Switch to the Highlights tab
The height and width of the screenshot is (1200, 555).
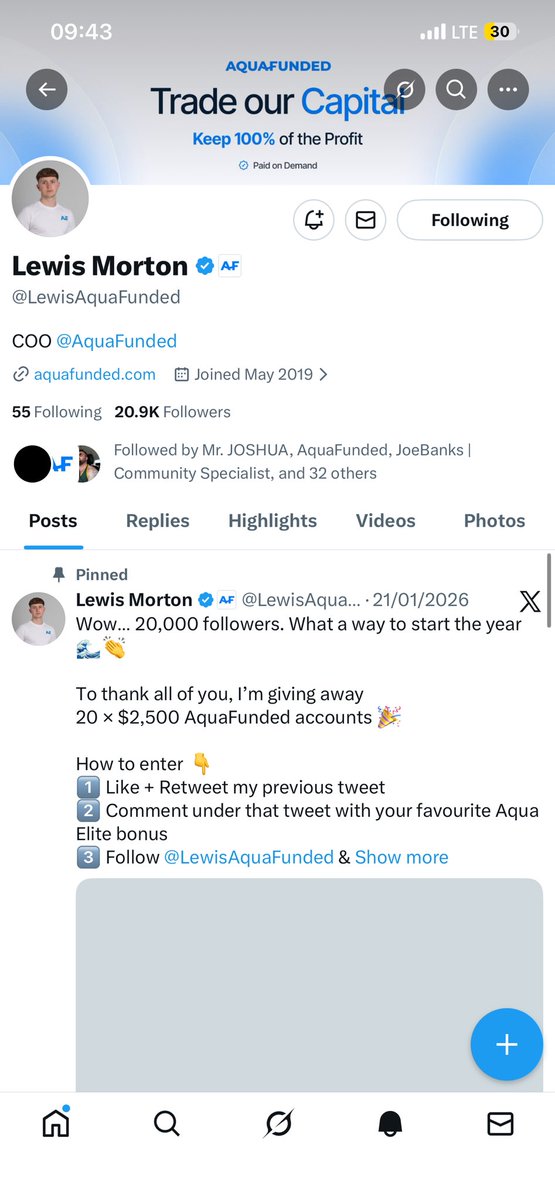pyautogui.click(x=272, y=520)
